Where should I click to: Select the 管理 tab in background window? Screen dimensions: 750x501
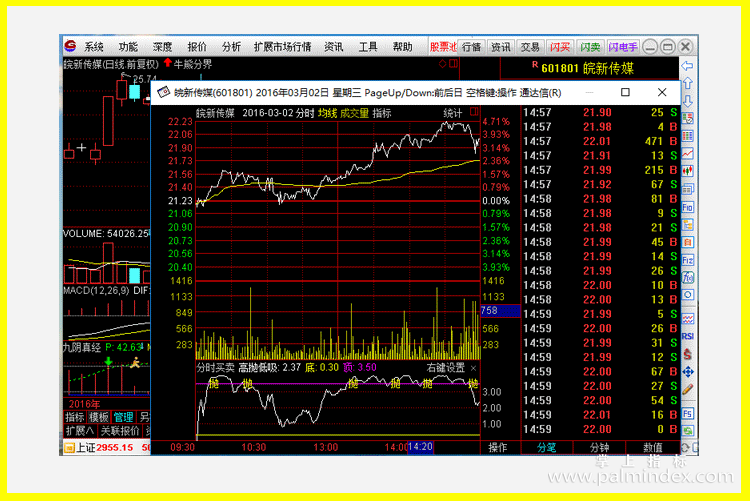[123, 417]
